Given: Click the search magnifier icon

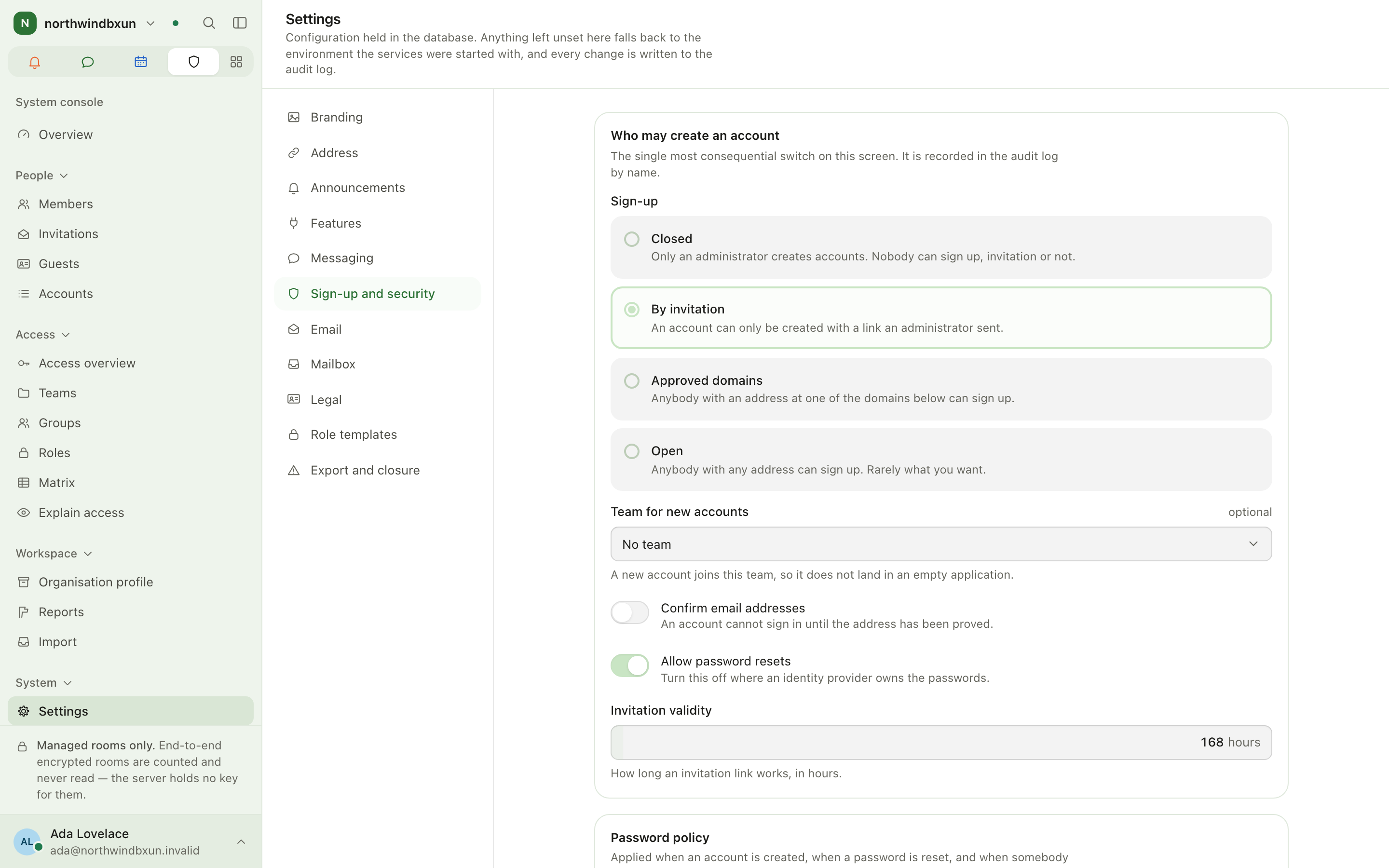Looking at the screenshot, I should 209,23.
